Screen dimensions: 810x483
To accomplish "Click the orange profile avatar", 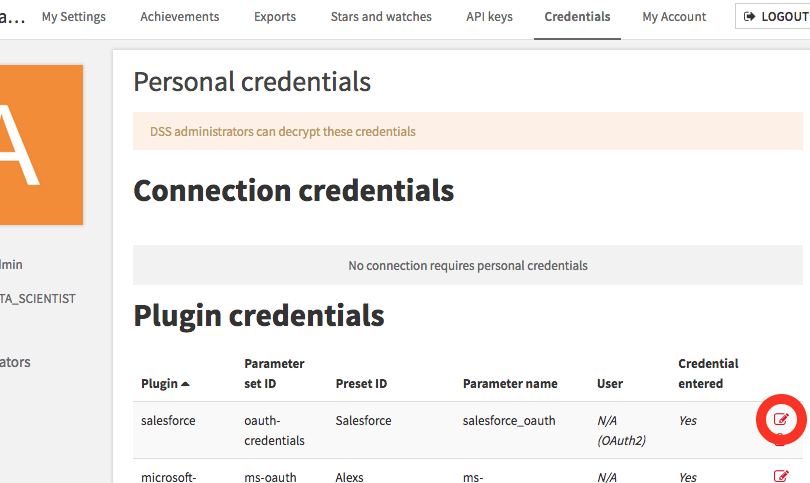I will (40, 145).
